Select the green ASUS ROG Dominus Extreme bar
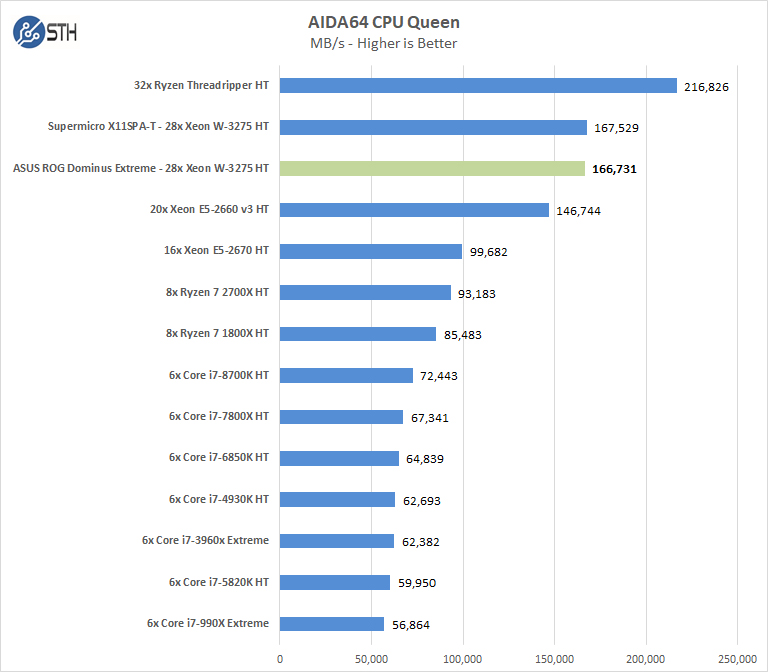Screen dimensions: 768x672 (x=432, y=168)
